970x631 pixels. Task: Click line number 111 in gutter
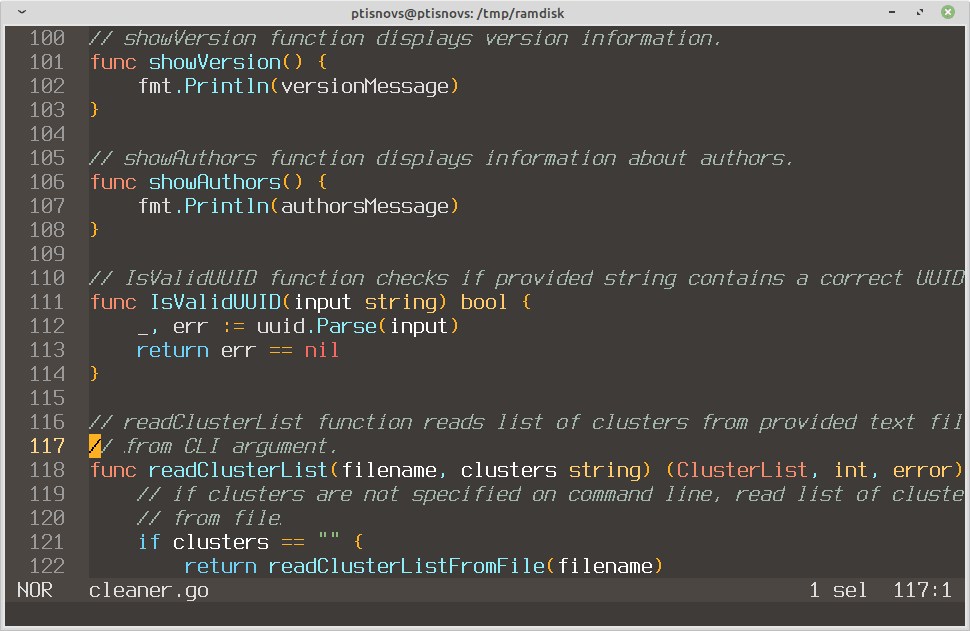point(47,303)
